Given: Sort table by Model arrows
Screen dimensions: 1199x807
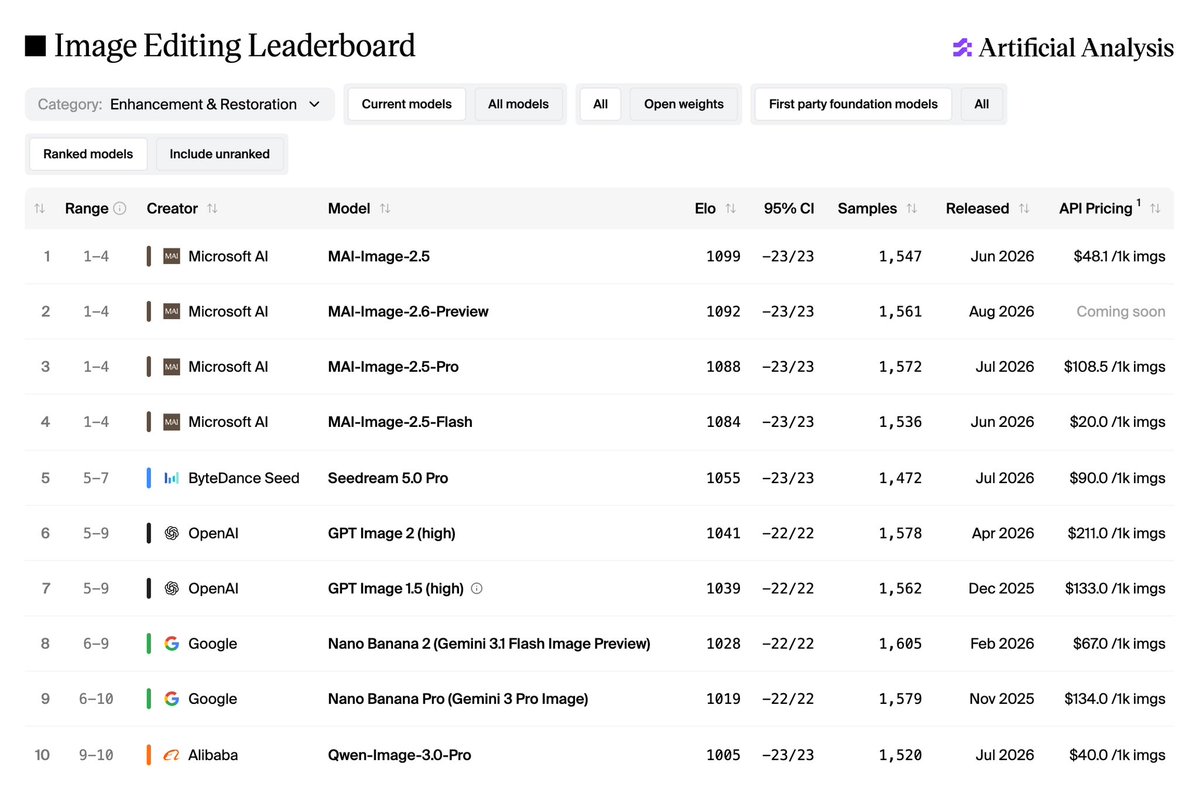Looking at the screenshot, I should (385, 208).
